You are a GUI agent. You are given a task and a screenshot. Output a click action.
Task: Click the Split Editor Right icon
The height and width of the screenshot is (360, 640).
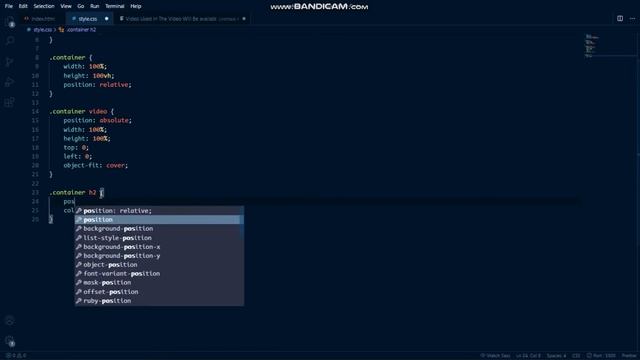620,18
